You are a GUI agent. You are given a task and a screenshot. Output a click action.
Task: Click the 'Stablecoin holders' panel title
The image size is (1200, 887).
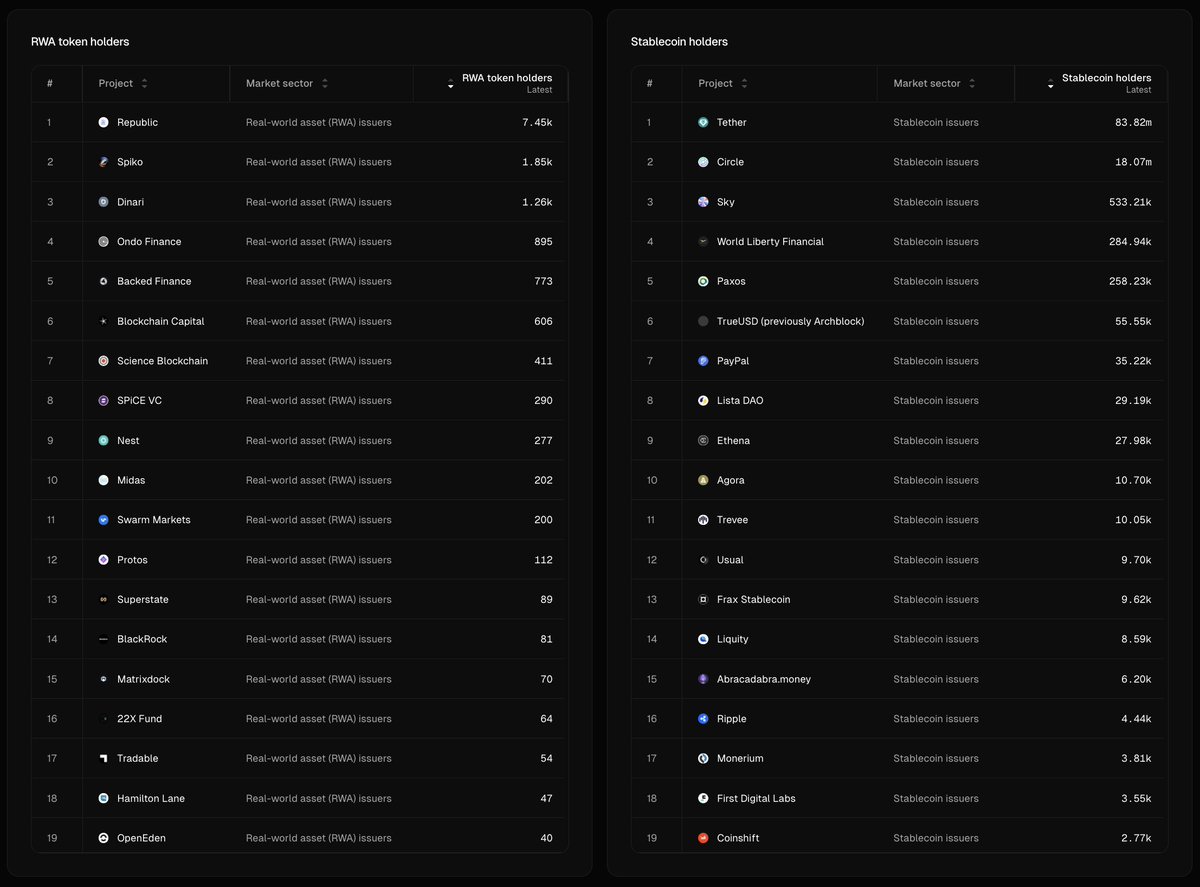(679, 42)
